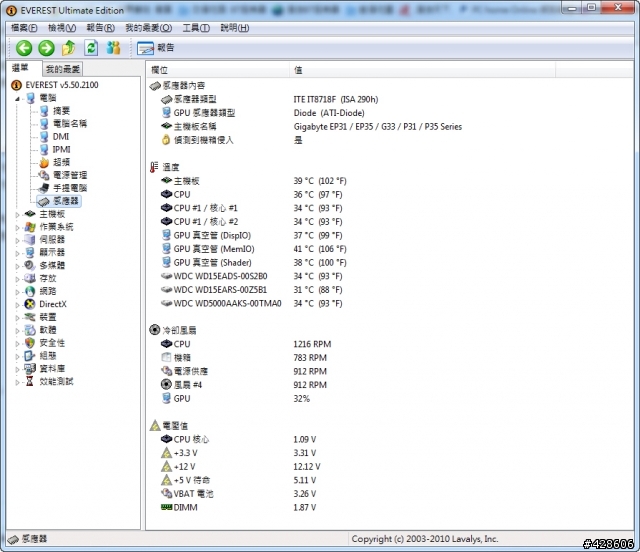
Task: Select the CPU 核心 1.09 V row
Action: [x=239, y=439]
